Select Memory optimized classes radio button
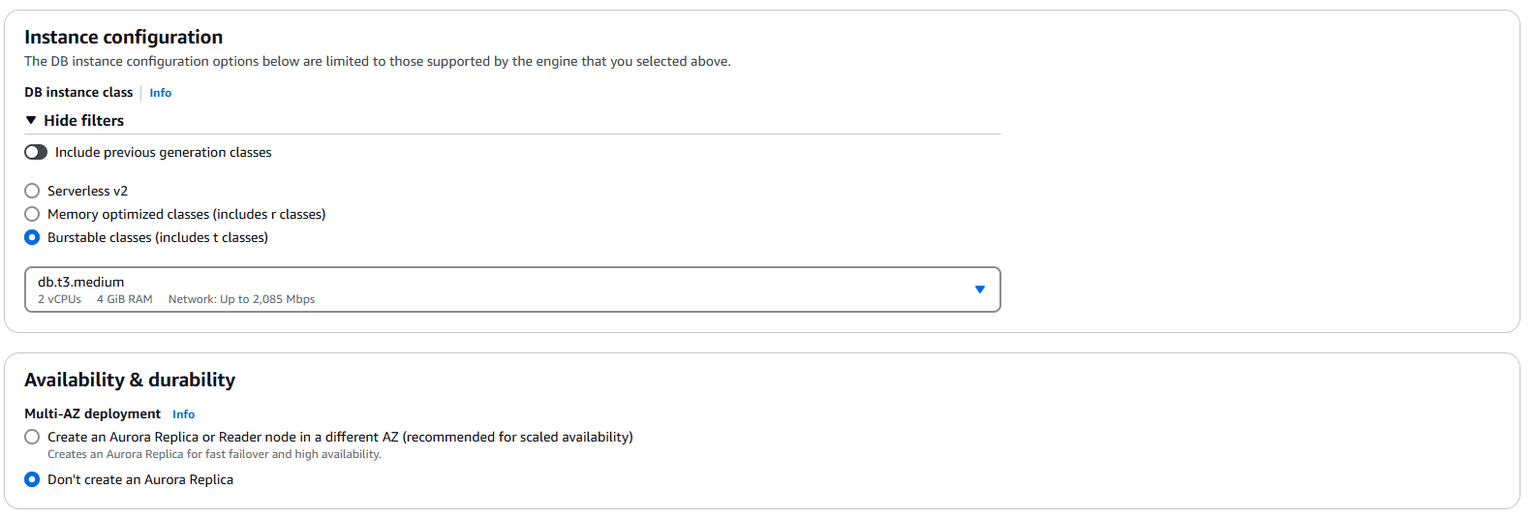This screenshot has width=1536, height=517. [x=32, y=214]
